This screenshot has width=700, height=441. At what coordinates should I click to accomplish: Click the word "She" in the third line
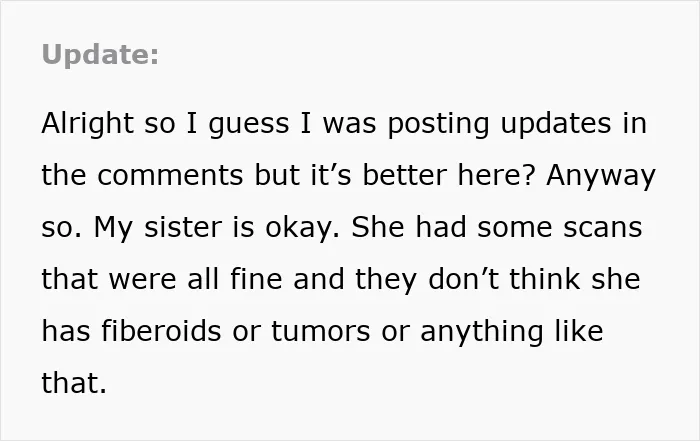(x=378, y=227)
